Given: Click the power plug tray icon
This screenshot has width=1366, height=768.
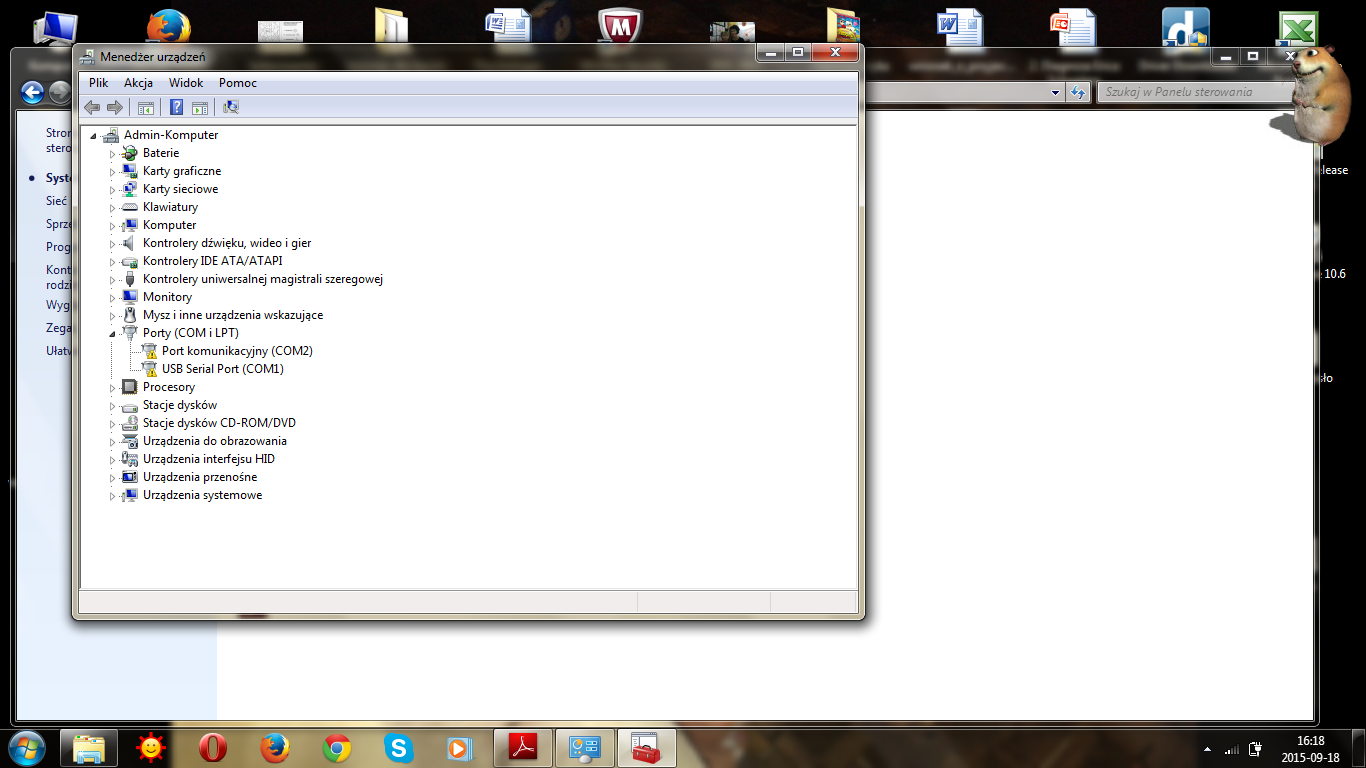Looking at the screenshot, I should coord(1255,749).
